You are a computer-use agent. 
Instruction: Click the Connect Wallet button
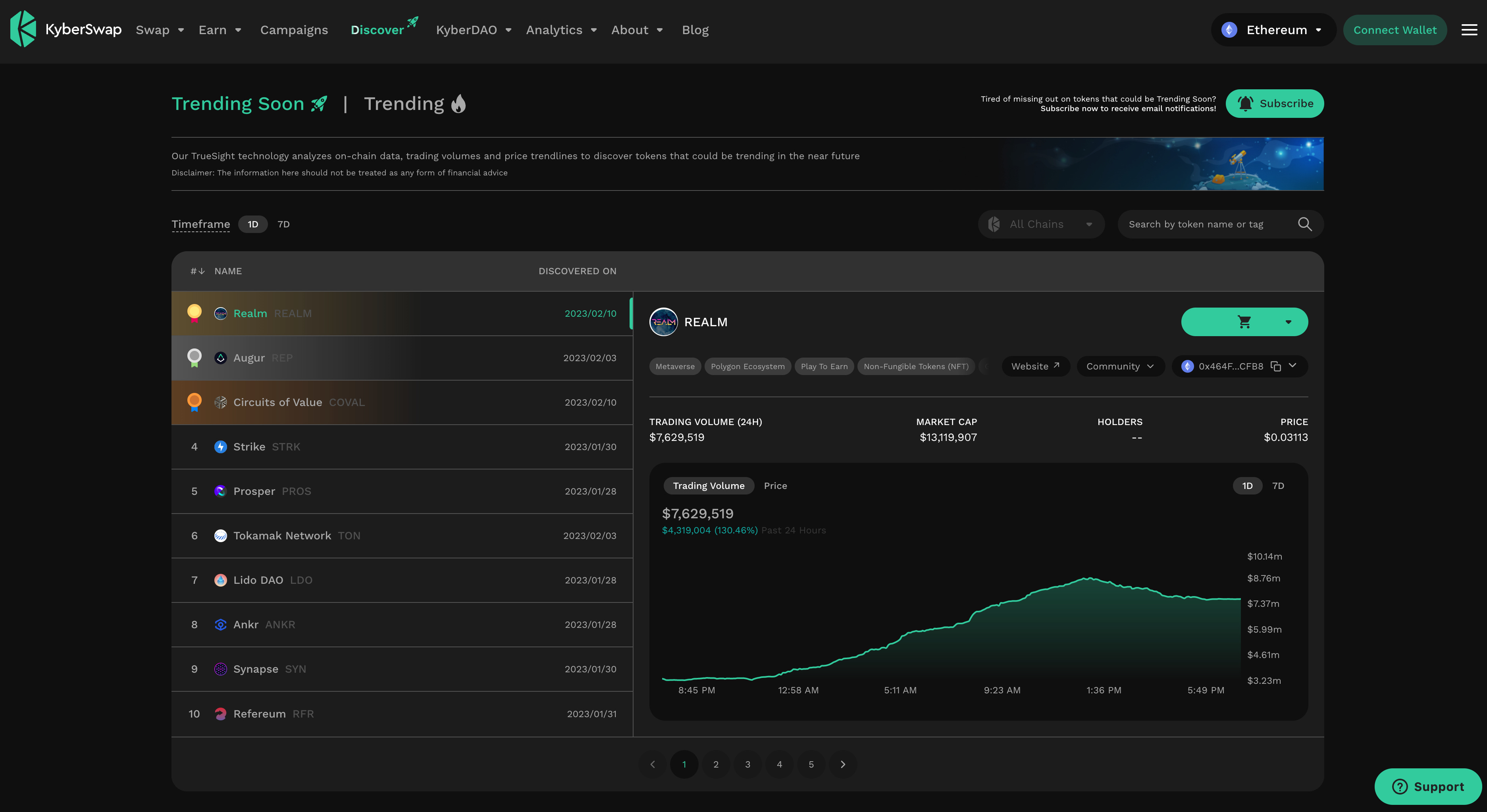[1395, 29]
